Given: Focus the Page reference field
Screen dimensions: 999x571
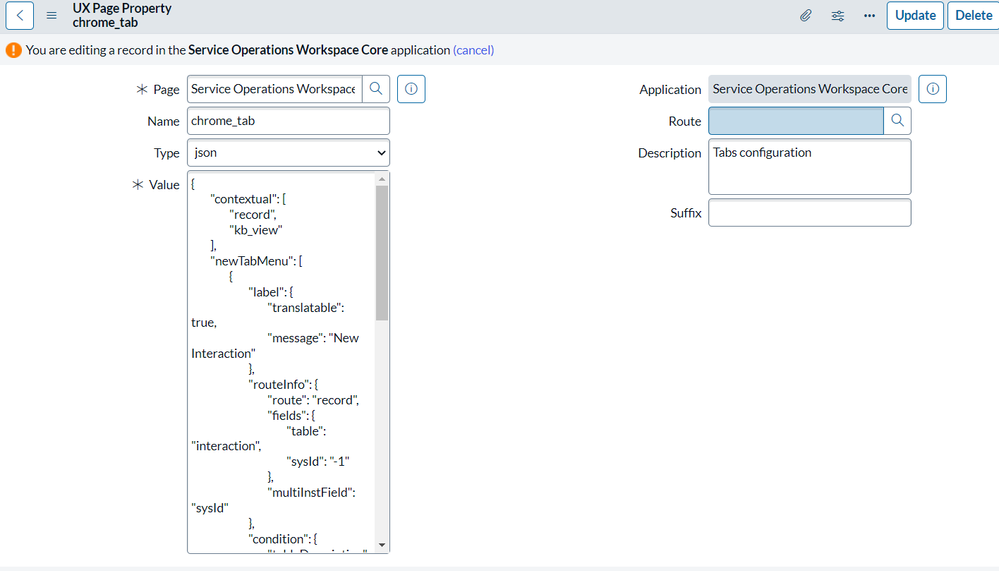Looking at the screenshot, I should point(275,89).
